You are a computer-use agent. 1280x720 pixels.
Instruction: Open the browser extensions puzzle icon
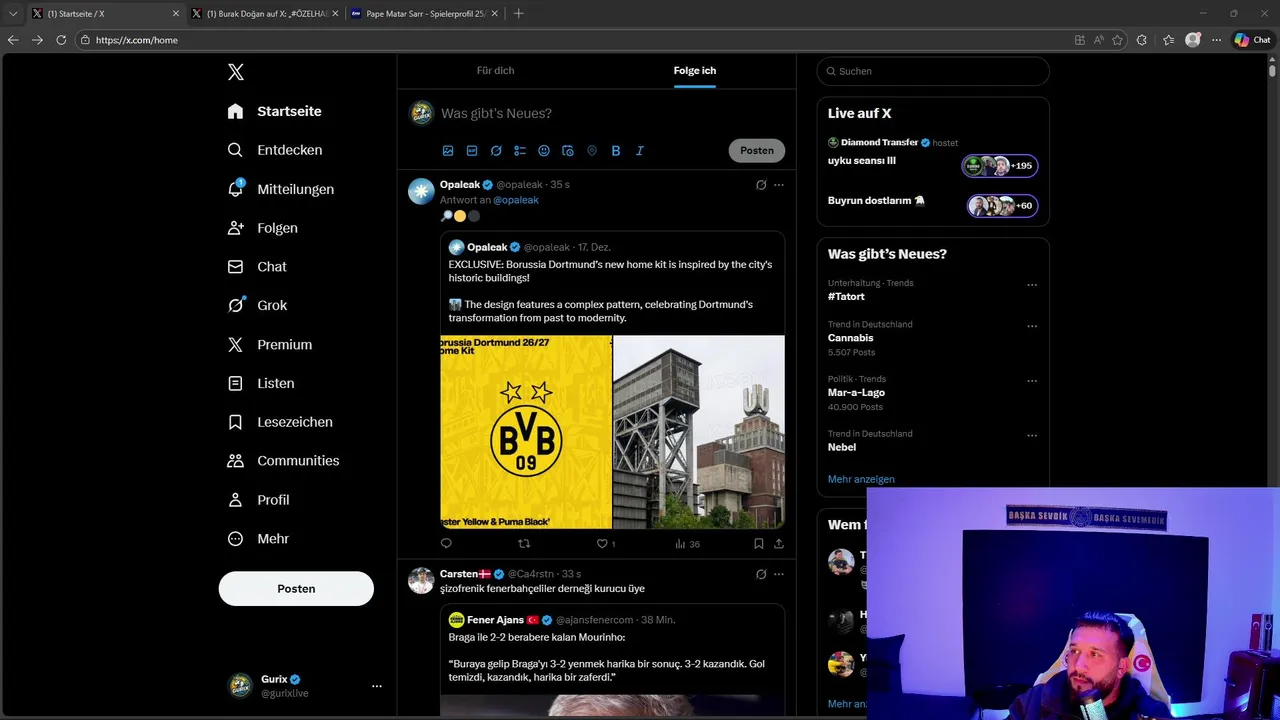pos(1142,40)
